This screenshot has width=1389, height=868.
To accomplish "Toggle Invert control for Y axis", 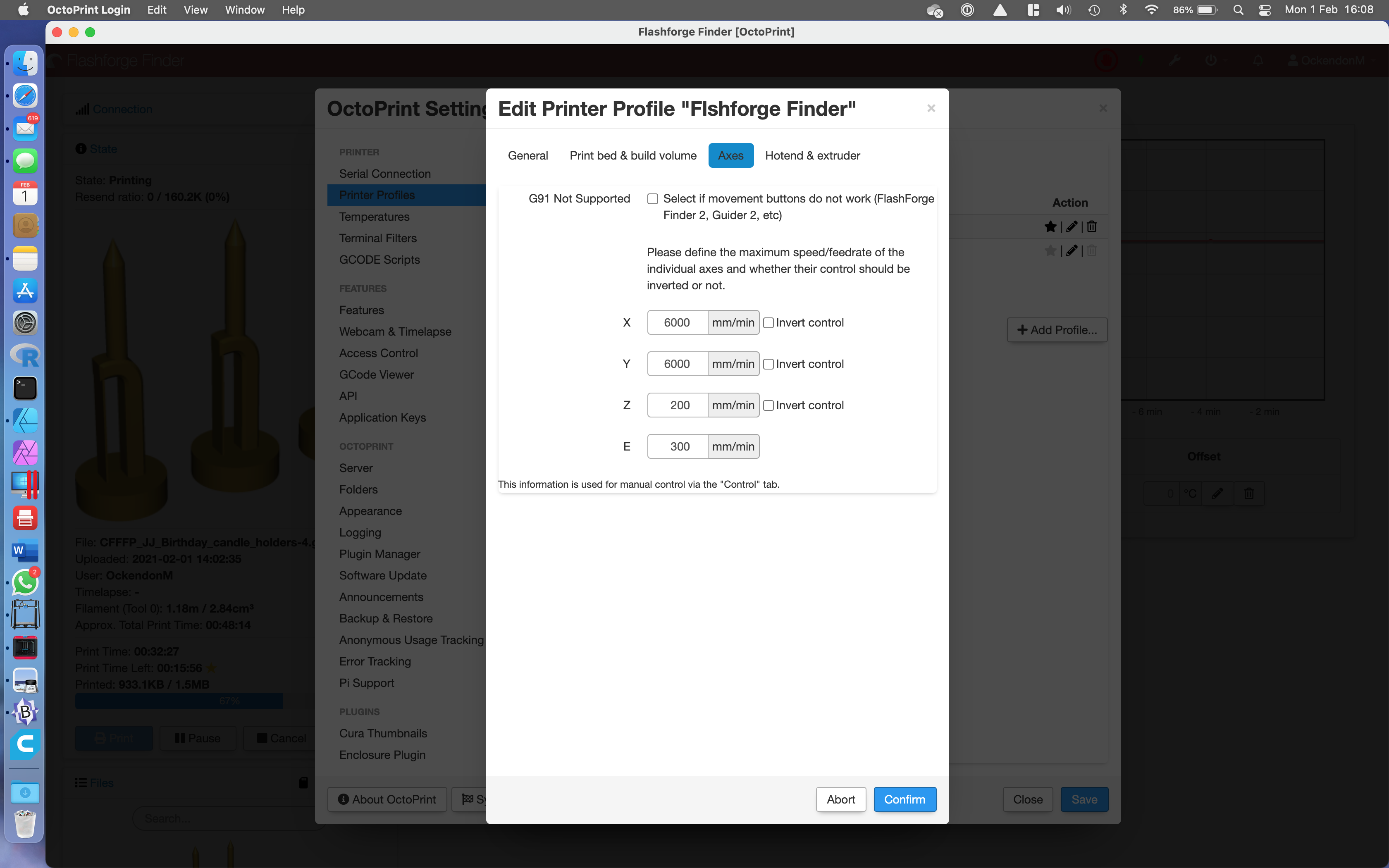I will coord(767,363).
